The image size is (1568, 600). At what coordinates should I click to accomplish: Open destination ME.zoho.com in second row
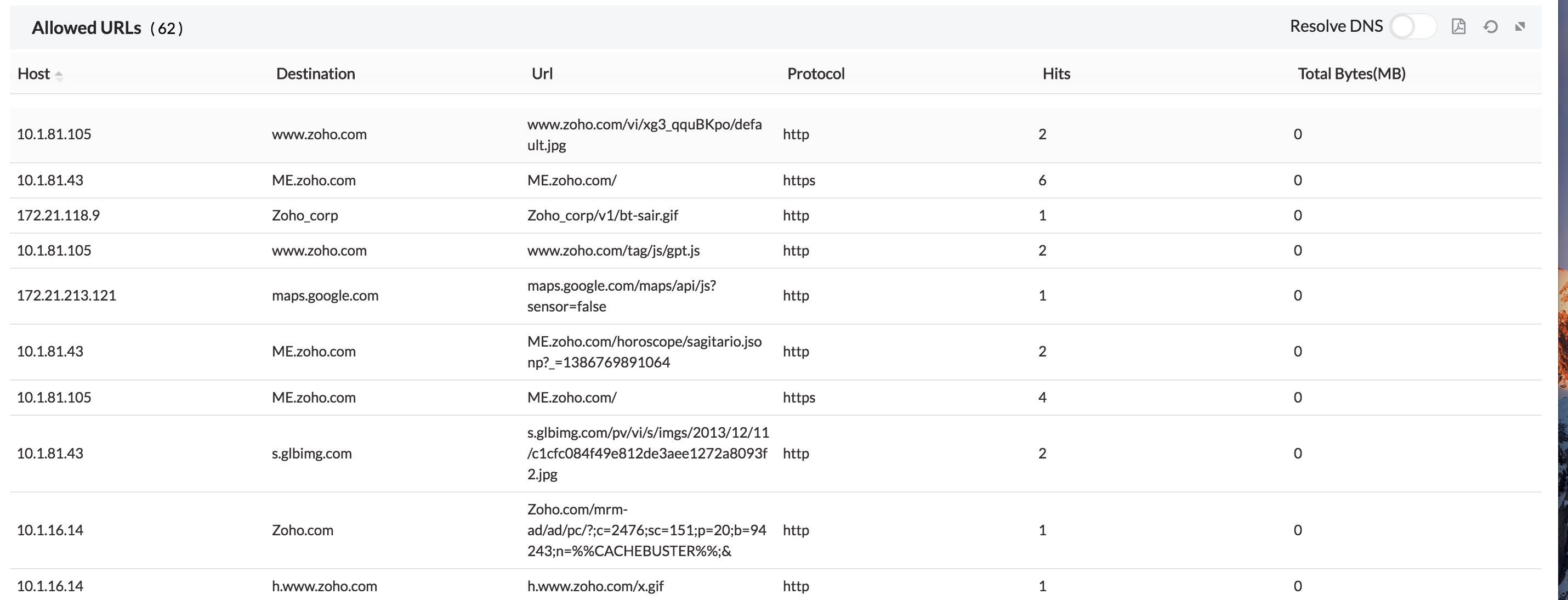point(314,180)
